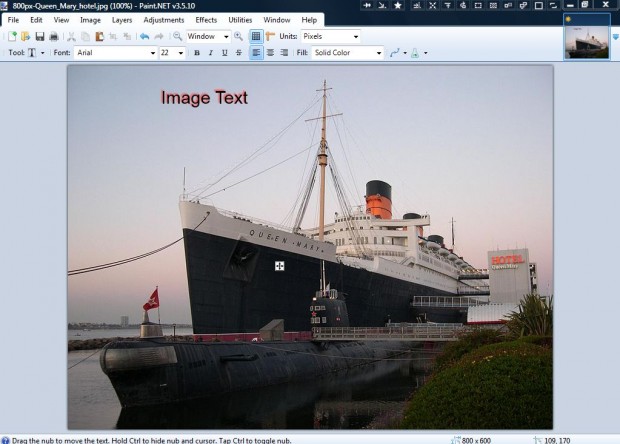
Task: Click the 'Image Text' on the canvas
Action: click(204, 98)
